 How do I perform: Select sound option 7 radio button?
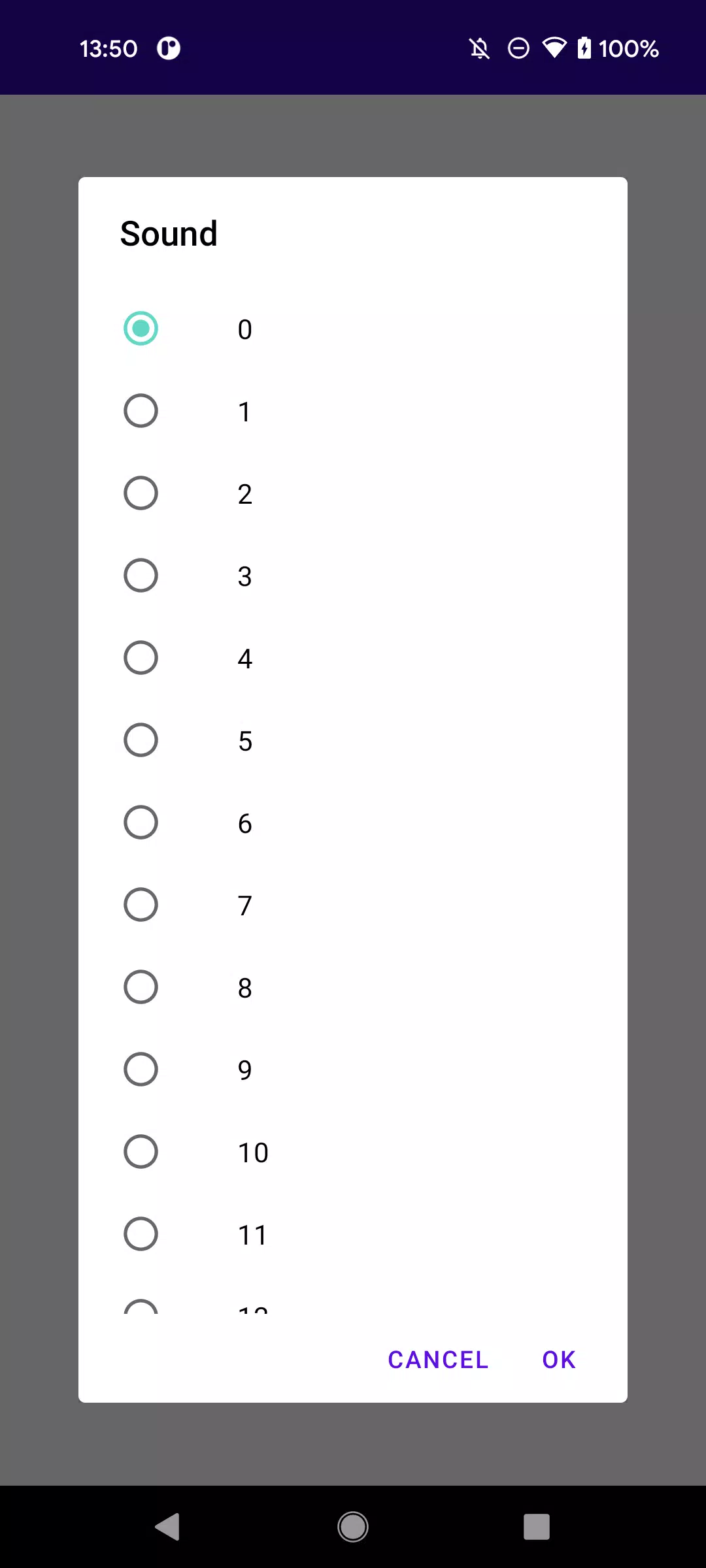141,905
